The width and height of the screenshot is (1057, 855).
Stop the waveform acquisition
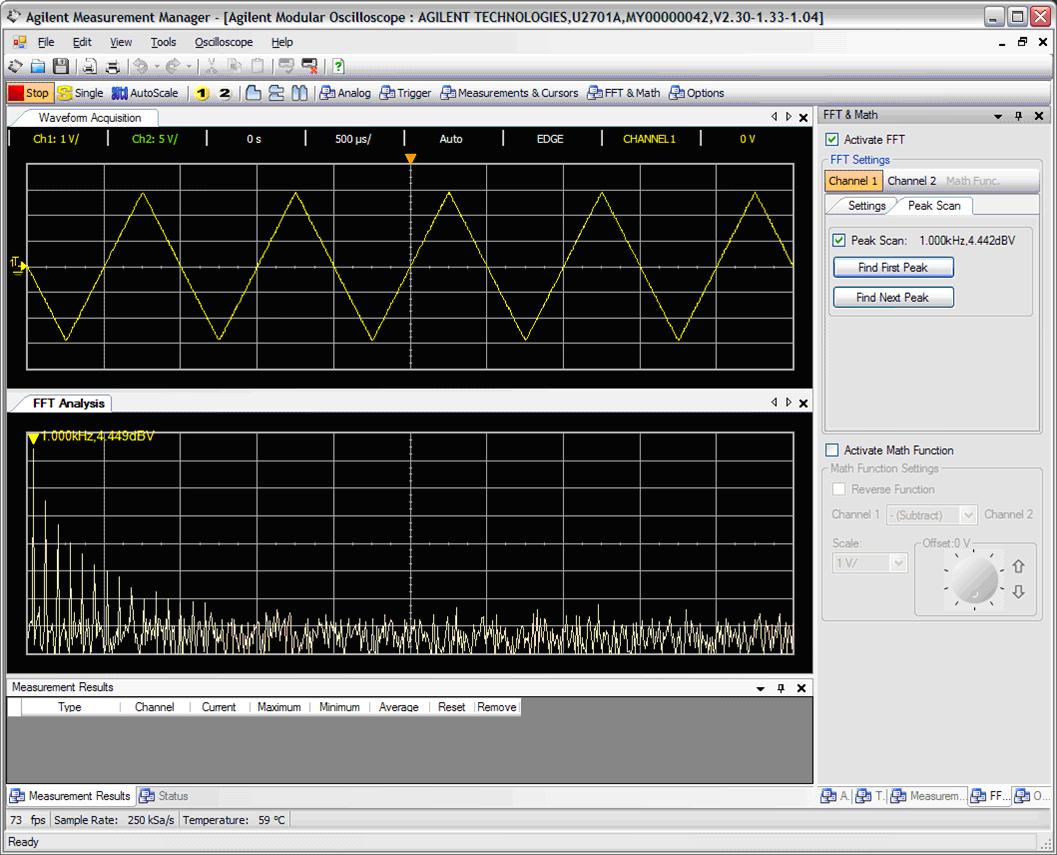(x=29, y=93)
